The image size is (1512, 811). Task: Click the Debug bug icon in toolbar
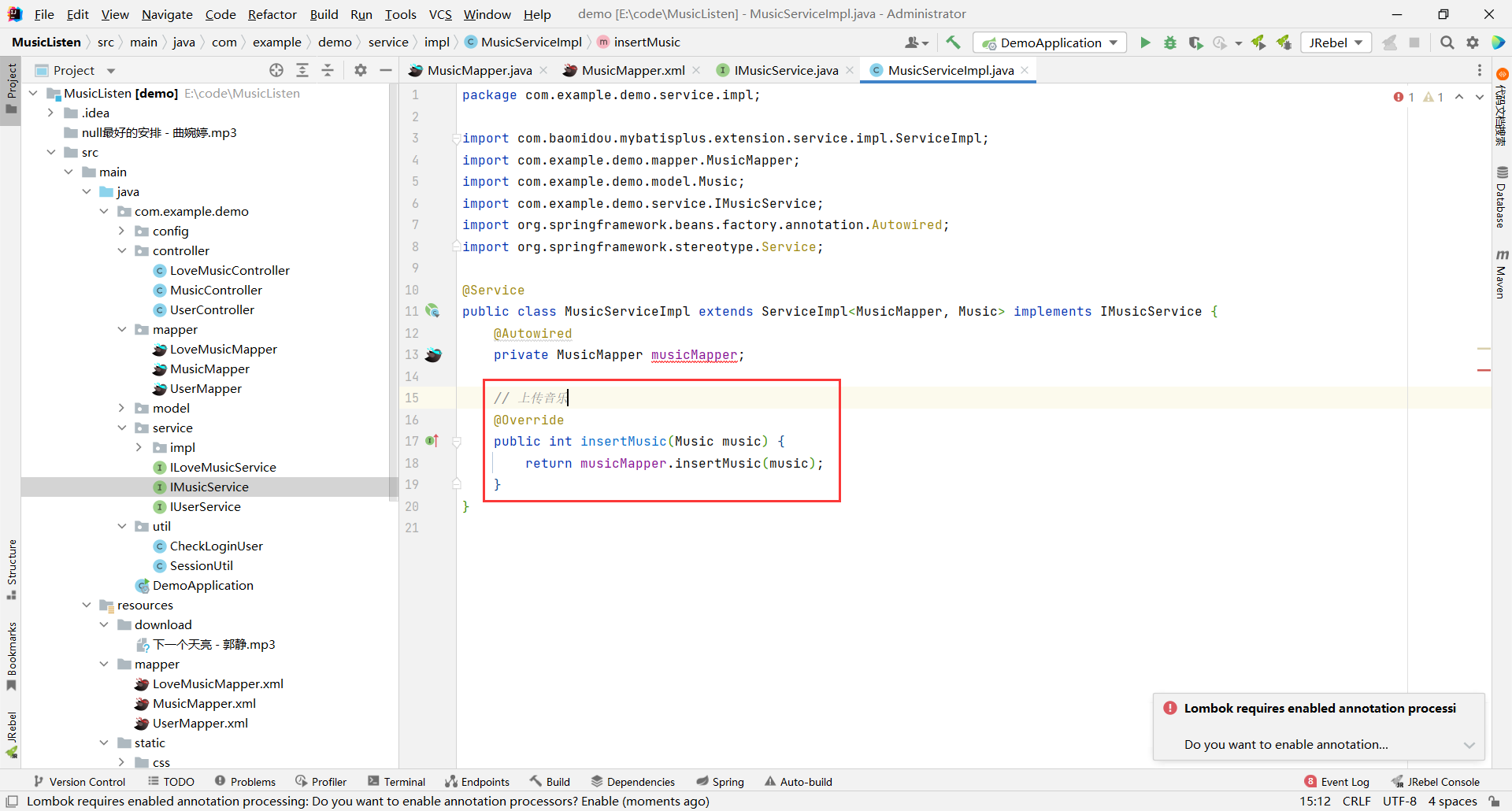click(x=1170, y=43)
